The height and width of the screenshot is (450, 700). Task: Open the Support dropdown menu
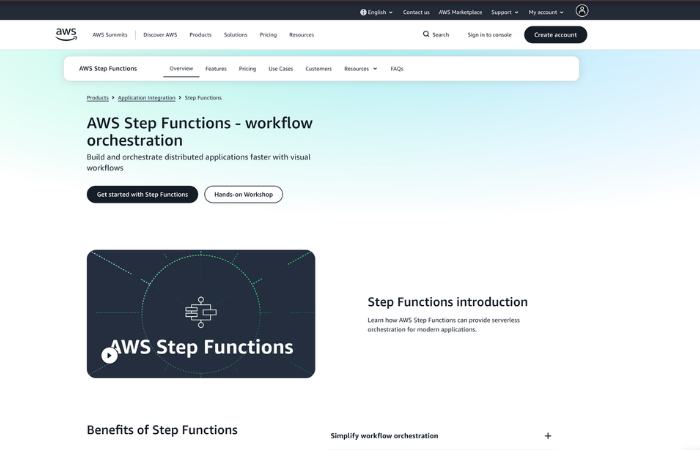tap(505, 12)
